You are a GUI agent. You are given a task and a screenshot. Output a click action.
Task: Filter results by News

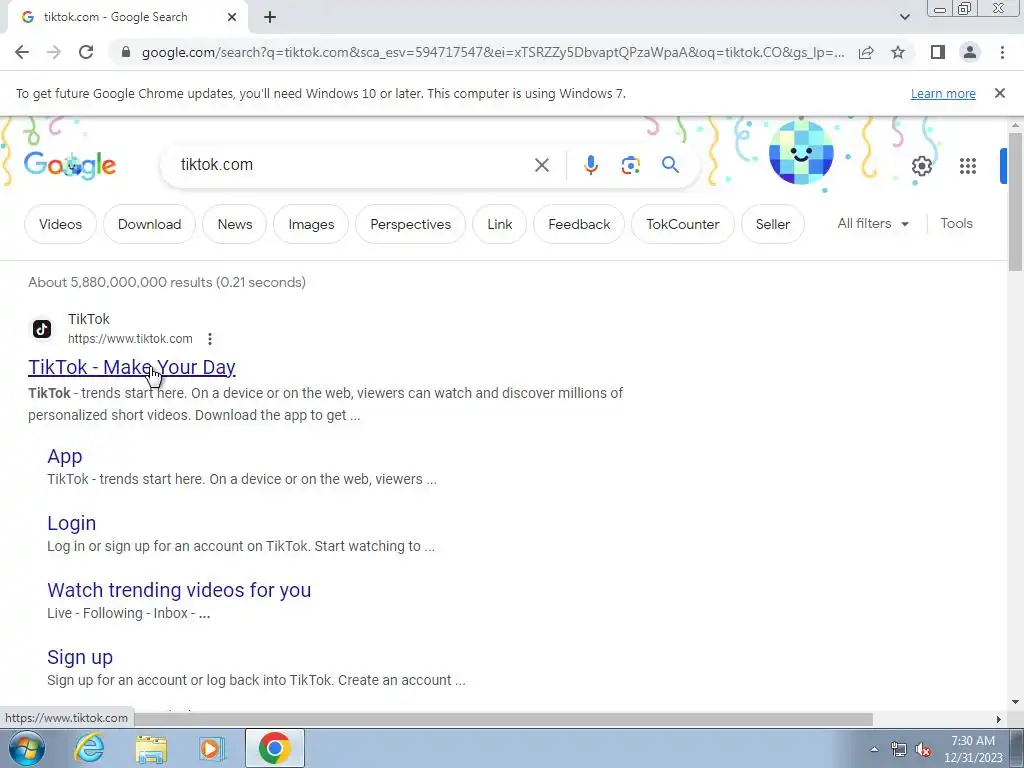point(234,224)
